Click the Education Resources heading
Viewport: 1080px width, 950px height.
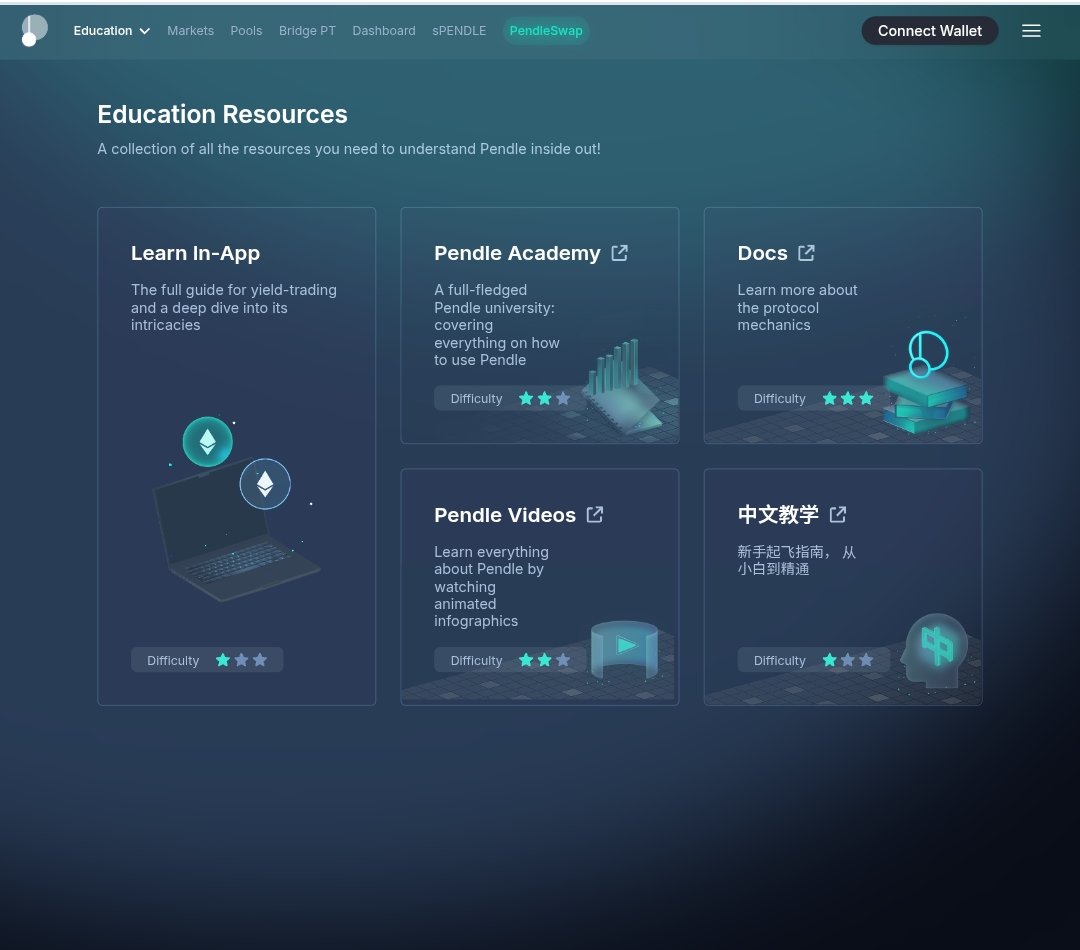222,114
